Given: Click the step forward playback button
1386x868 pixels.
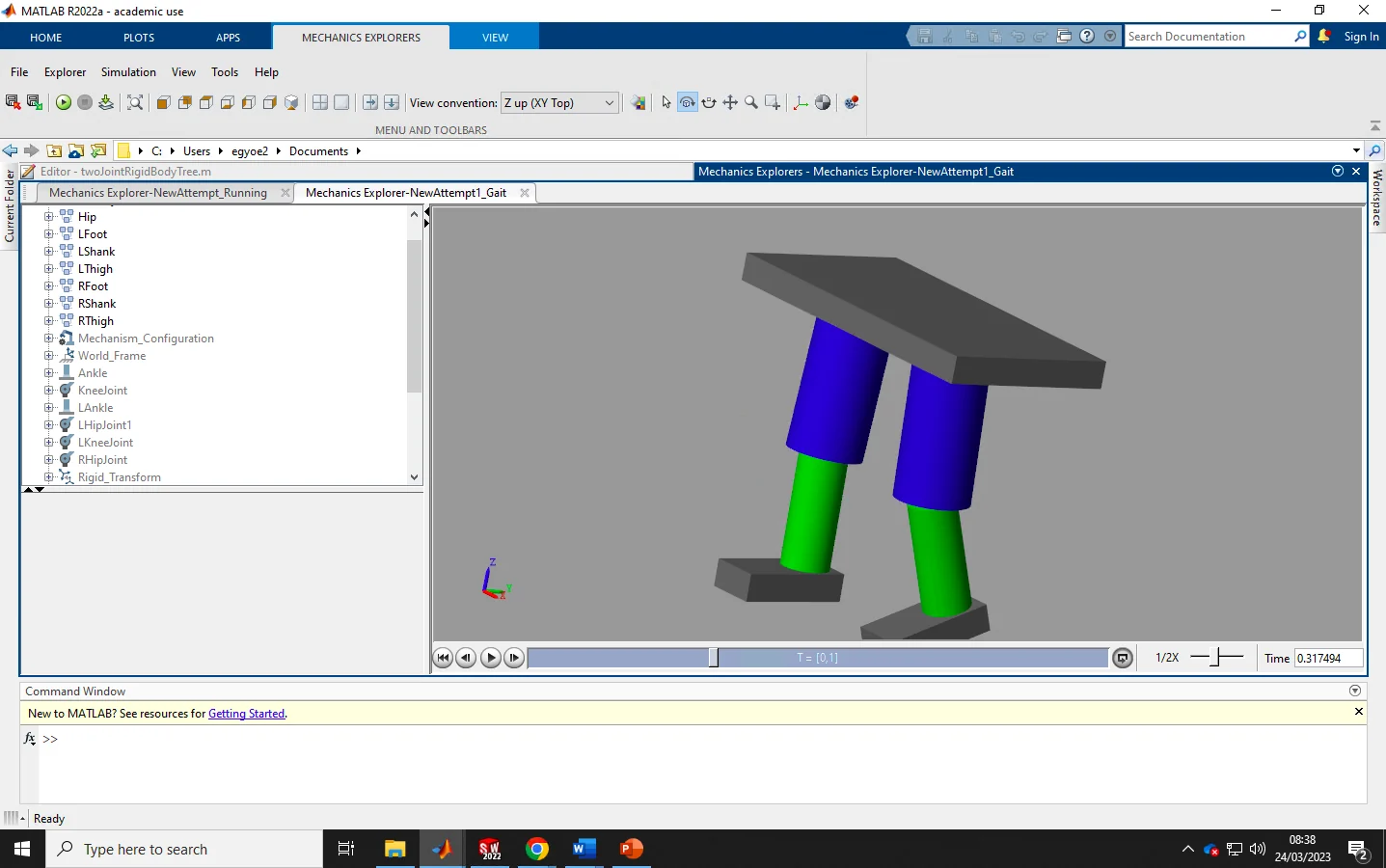Looking at the screenshot, I should point(514,658).
